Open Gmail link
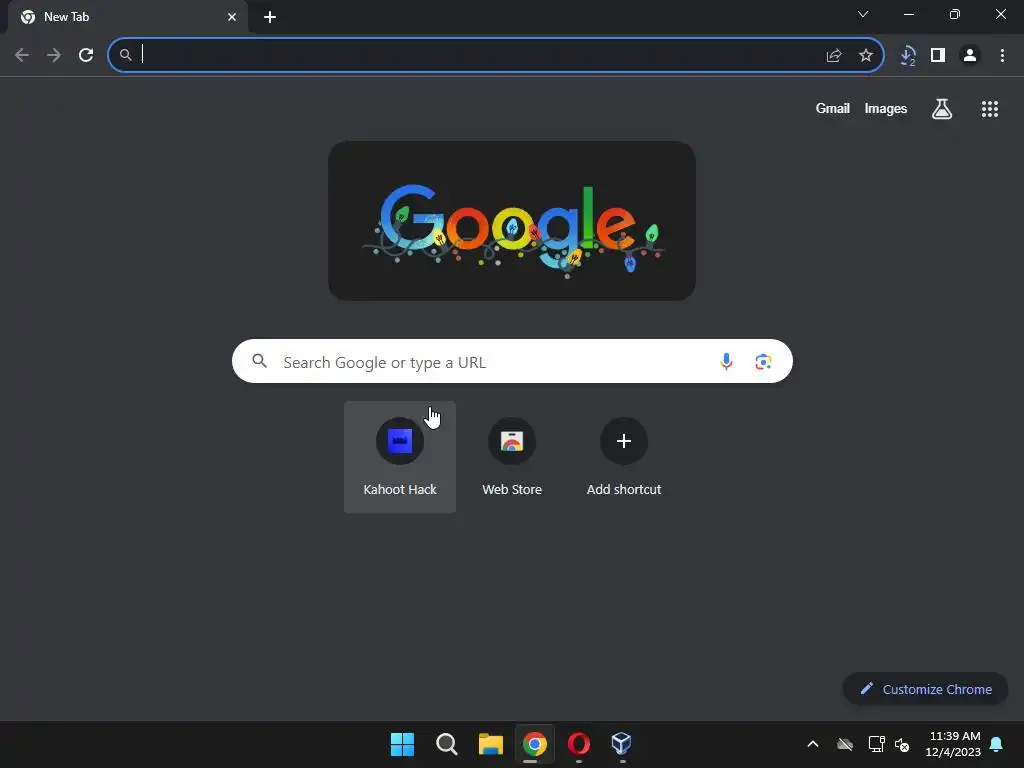Screen dimensions: 1024x768 [x=832, y=108]
